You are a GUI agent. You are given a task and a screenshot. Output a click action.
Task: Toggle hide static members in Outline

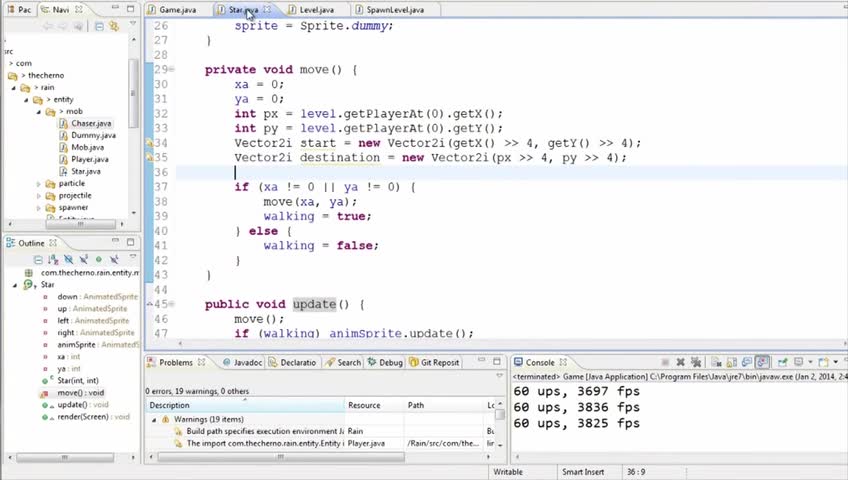point(83,259)
